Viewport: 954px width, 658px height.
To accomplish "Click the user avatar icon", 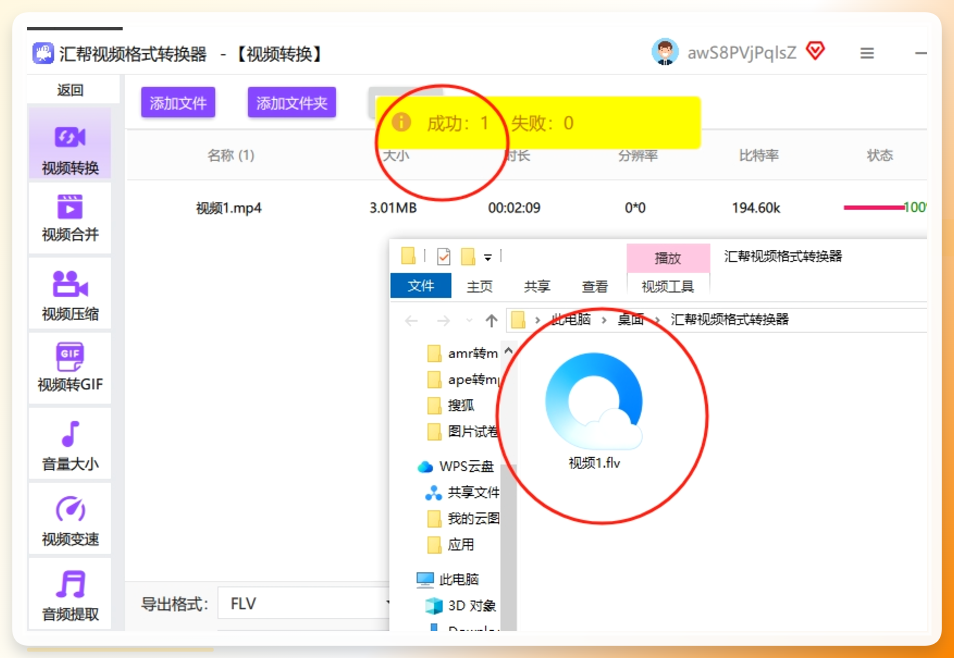I will coord(665,52).
